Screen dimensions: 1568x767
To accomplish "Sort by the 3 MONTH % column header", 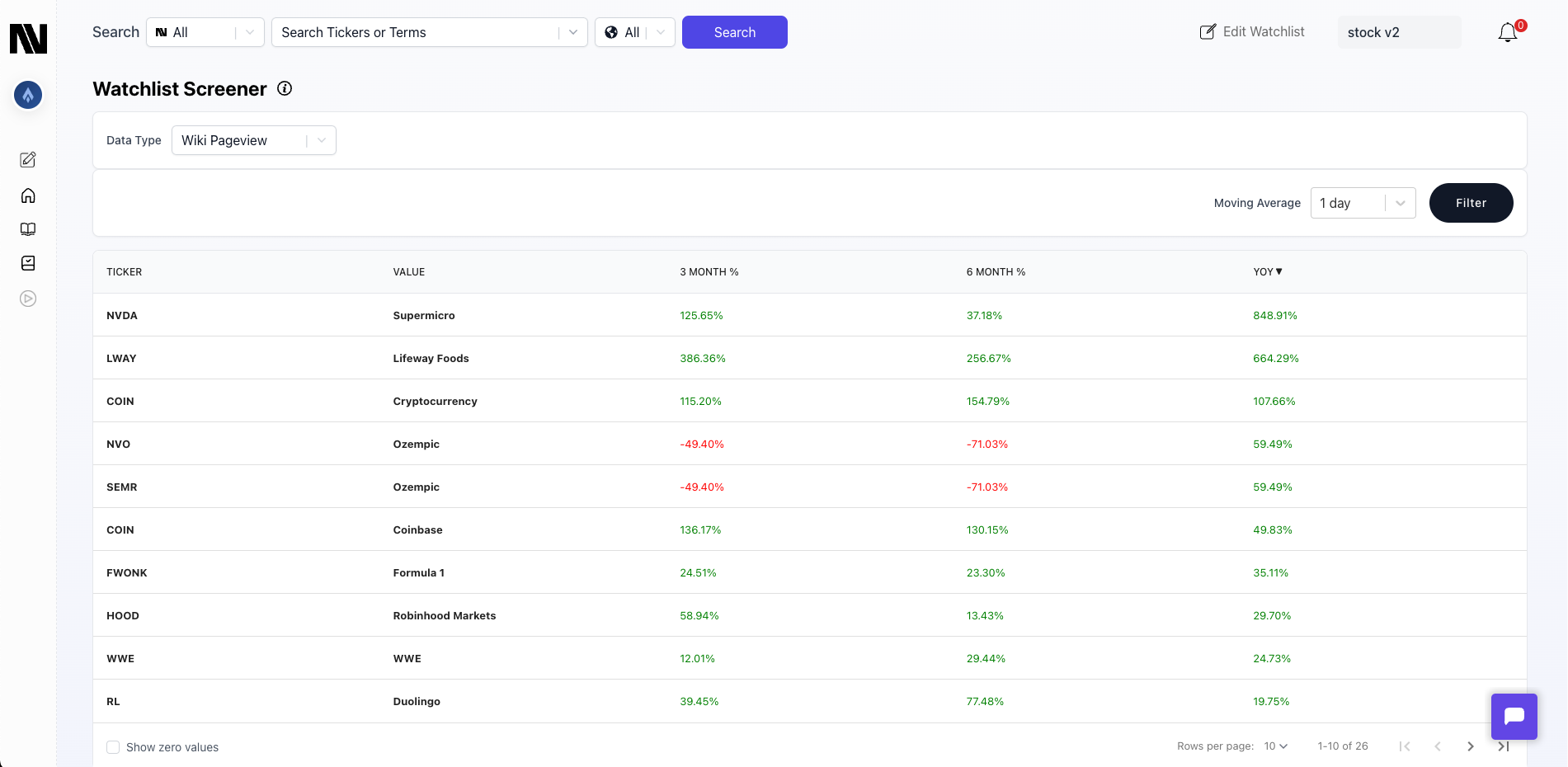I will click(709, 272).
